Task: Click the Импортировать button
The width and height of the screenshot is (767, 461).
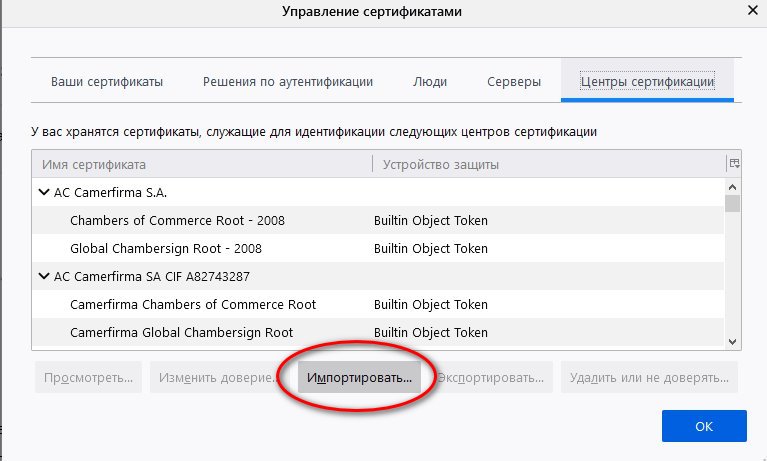Action: click(x=360, y=379)
